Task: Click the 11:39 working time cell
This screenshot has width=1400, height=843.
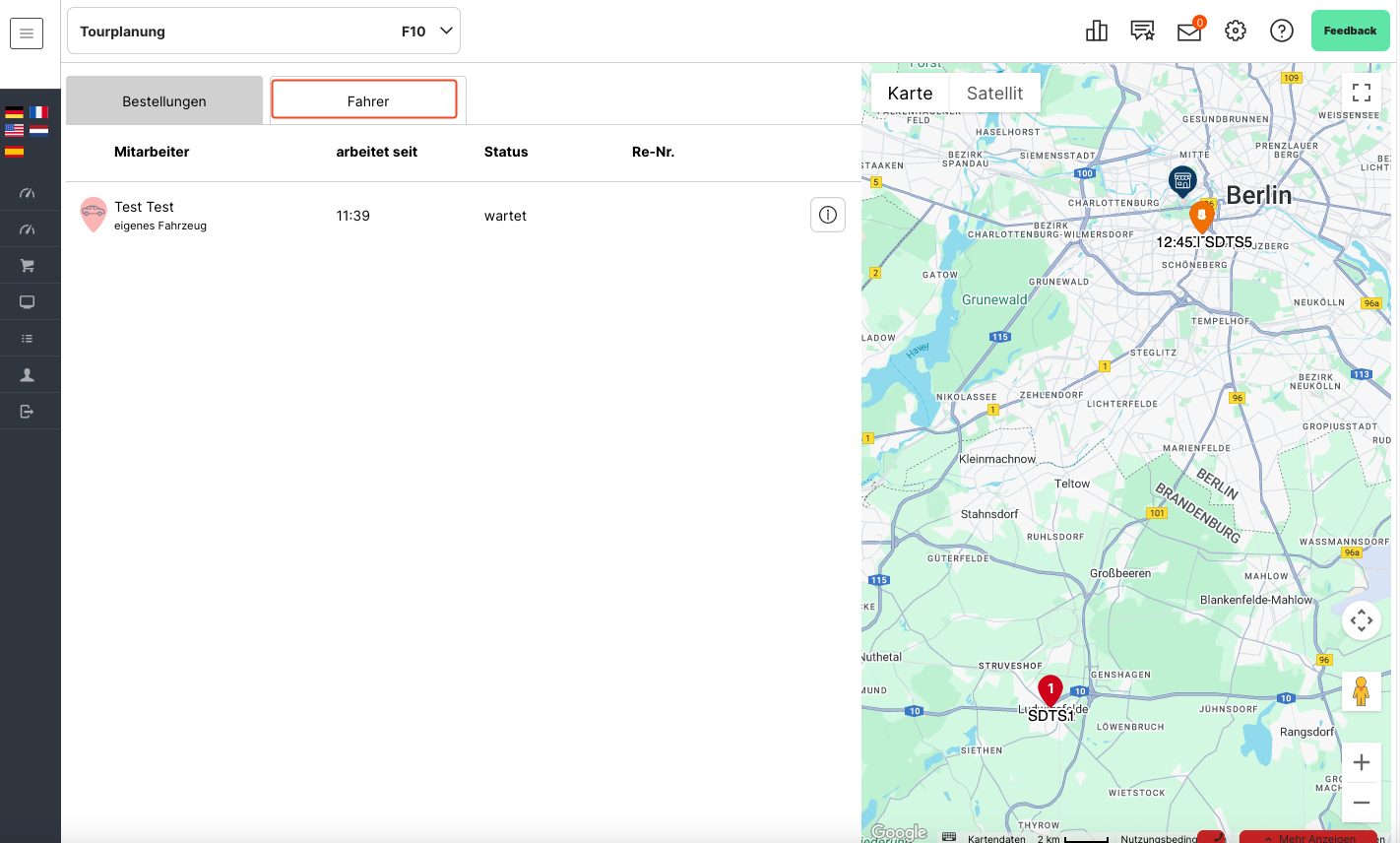Action: [352, 216]
